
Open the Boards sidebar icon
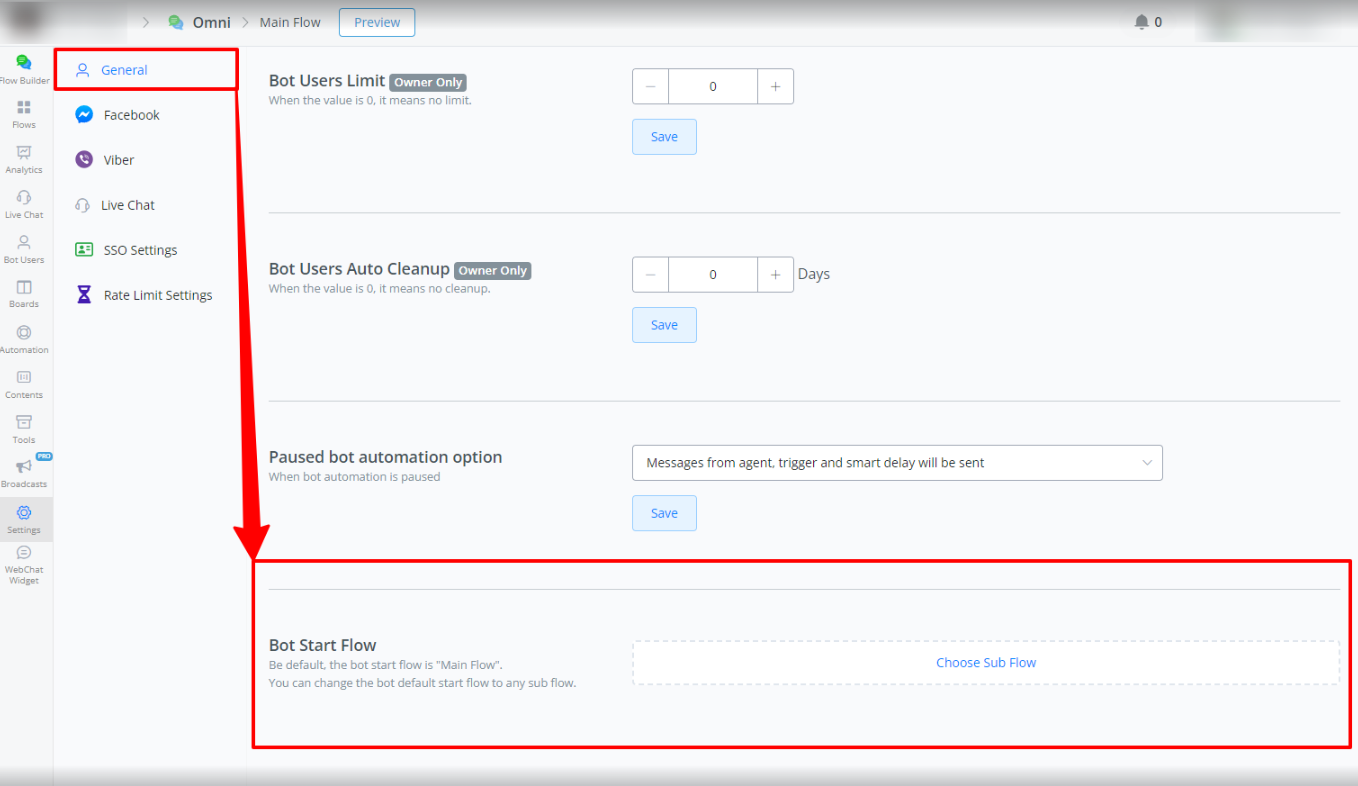point(24,294)
